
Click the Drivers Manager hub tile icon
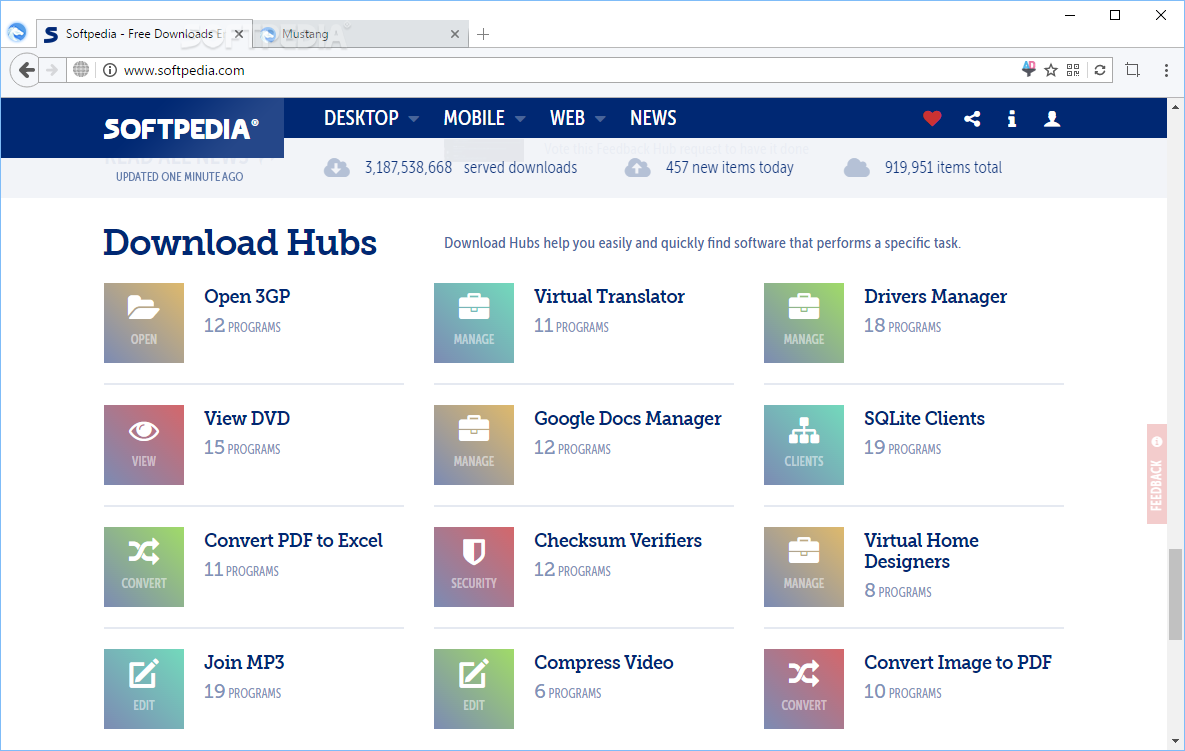point(803,323)
